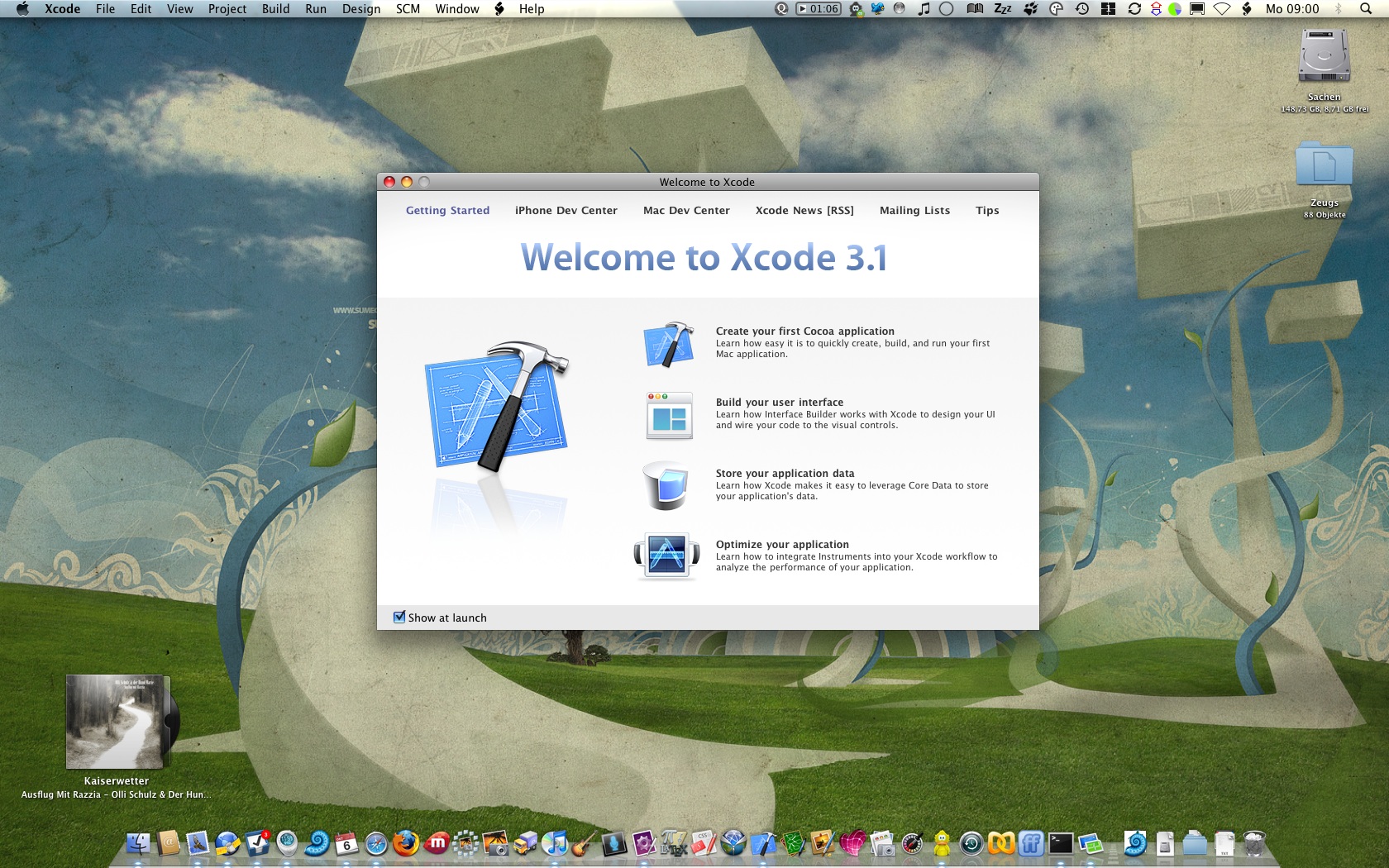Switch to the Mac Dev Center tab
Viewport: 1389px width, 868px height.
tap(686, 211)
